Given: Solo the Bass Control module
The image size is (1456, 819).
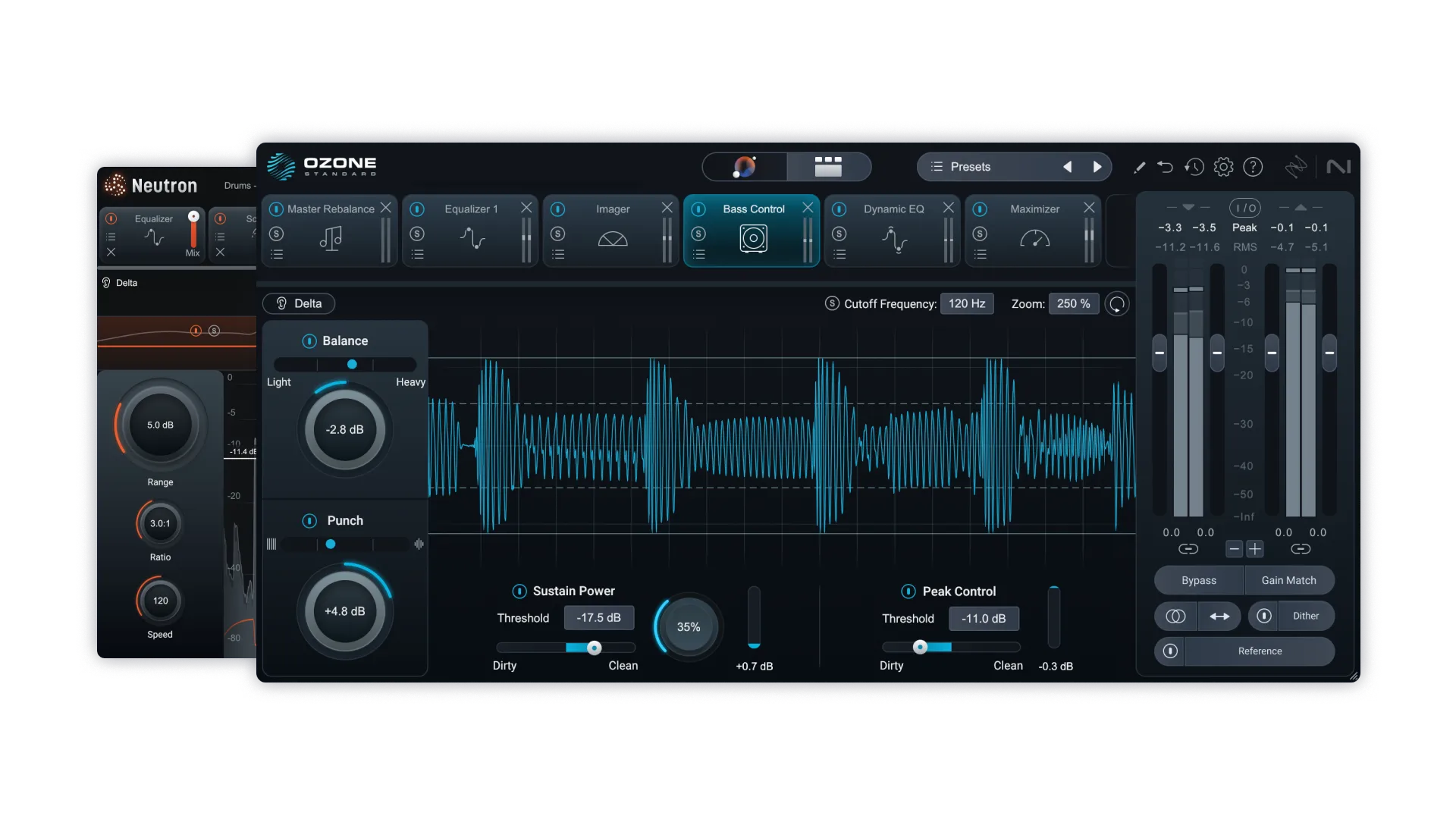Looking at the screenshot, I should point(700,234).
